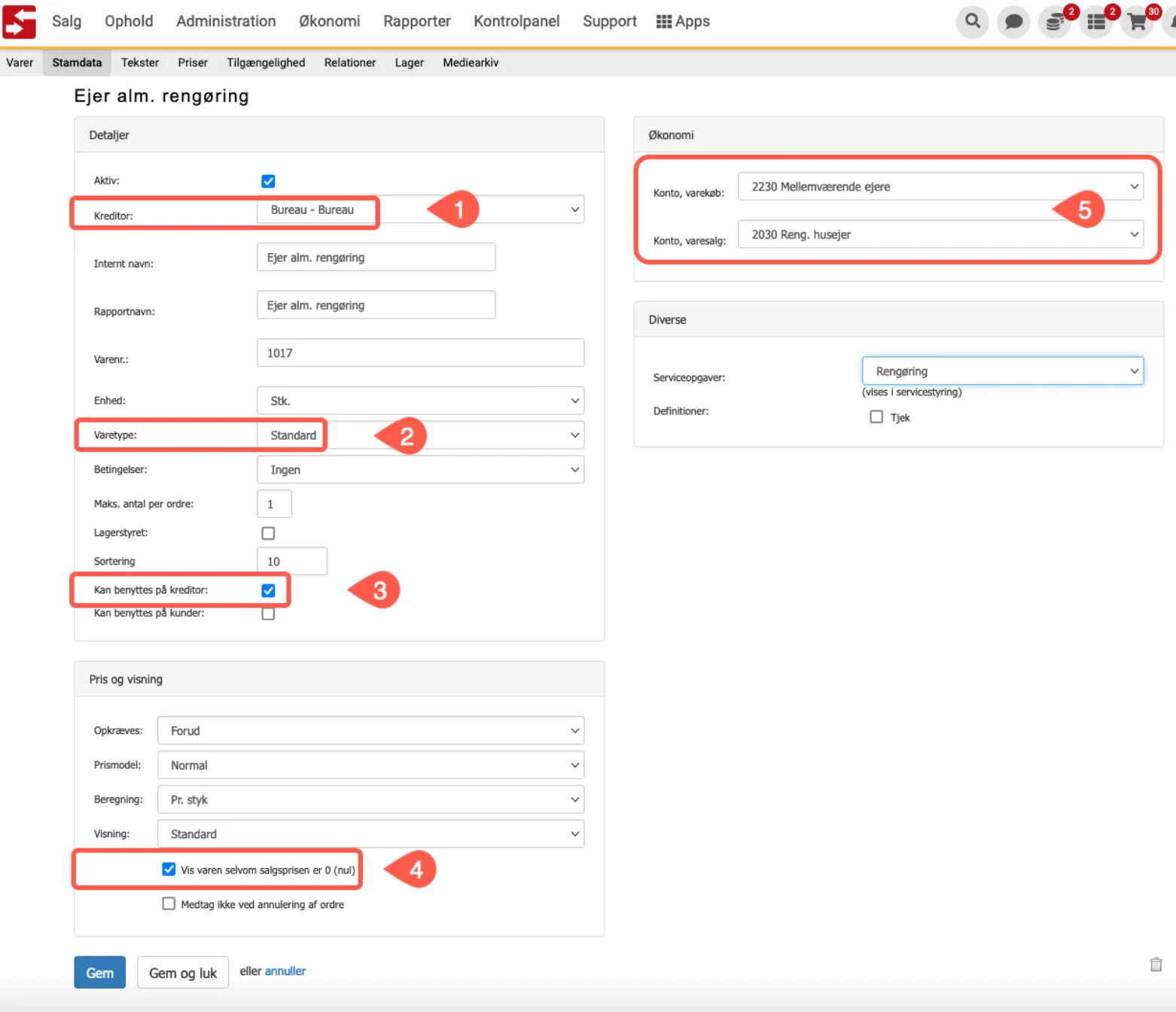Image resolution: width=1176 pixels, height=1012 pixels.
Task: Open the coins icon with badge
Action: tap(1055, 23)
